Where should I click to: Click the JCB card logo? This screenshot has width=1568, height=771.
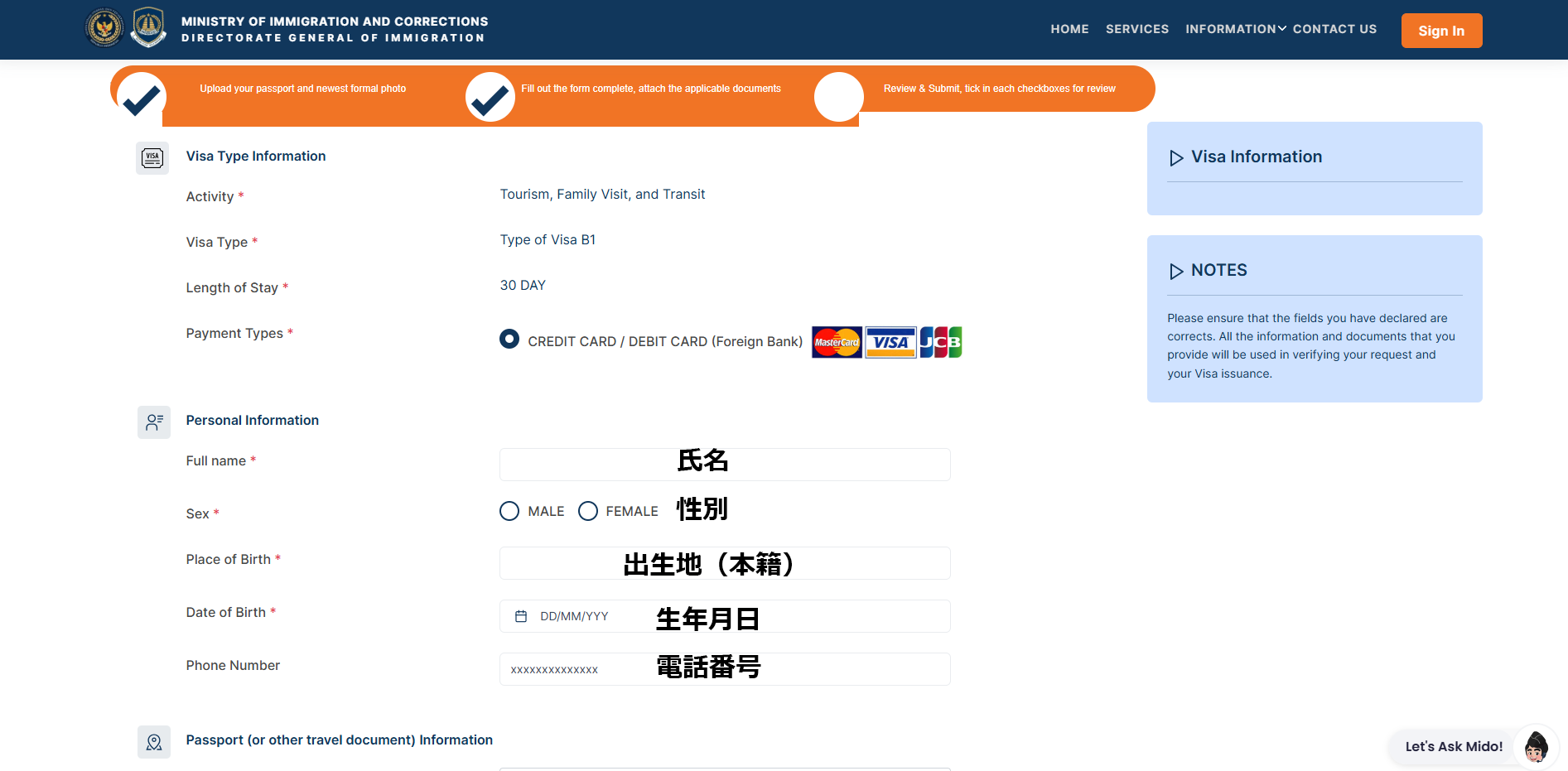[x=941, y=342]
